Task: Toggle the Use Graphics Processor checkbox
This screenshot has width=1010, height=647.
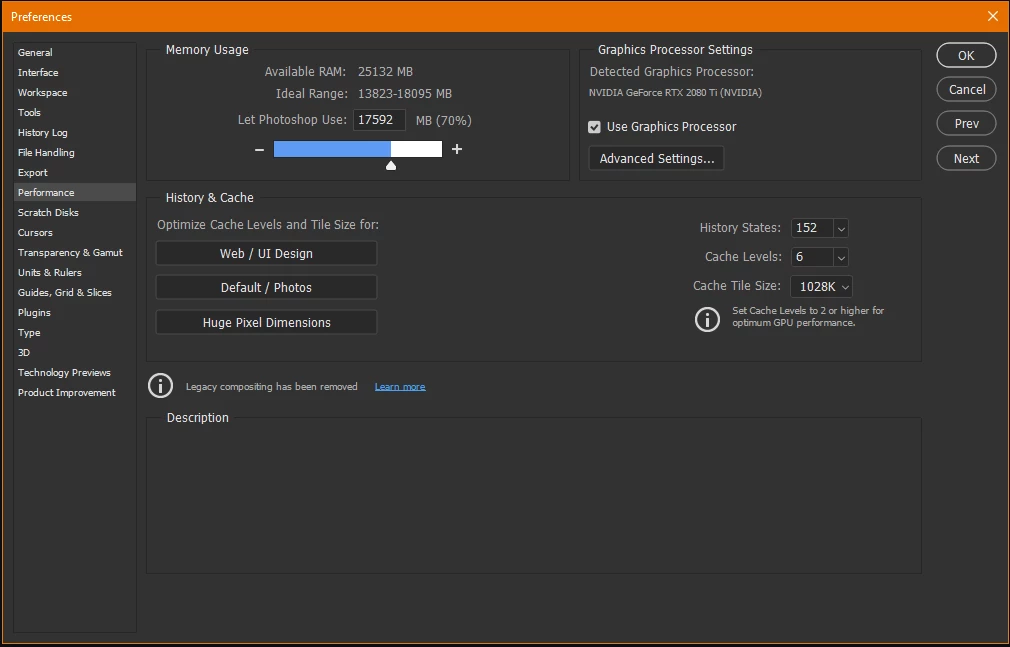Action: [595, 127]
